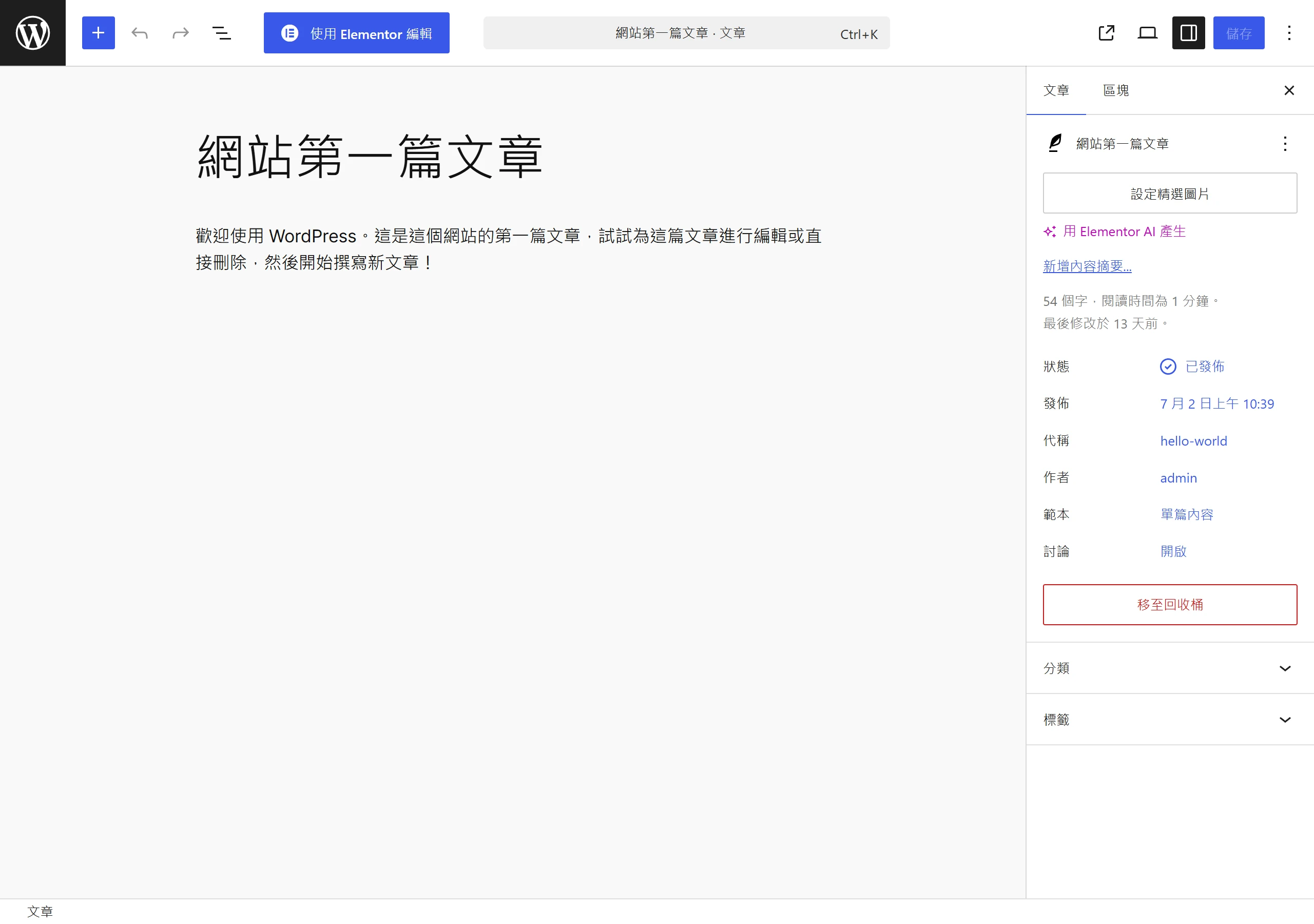
Task: Change the template 單篇內容
Action: point(1187,515)
